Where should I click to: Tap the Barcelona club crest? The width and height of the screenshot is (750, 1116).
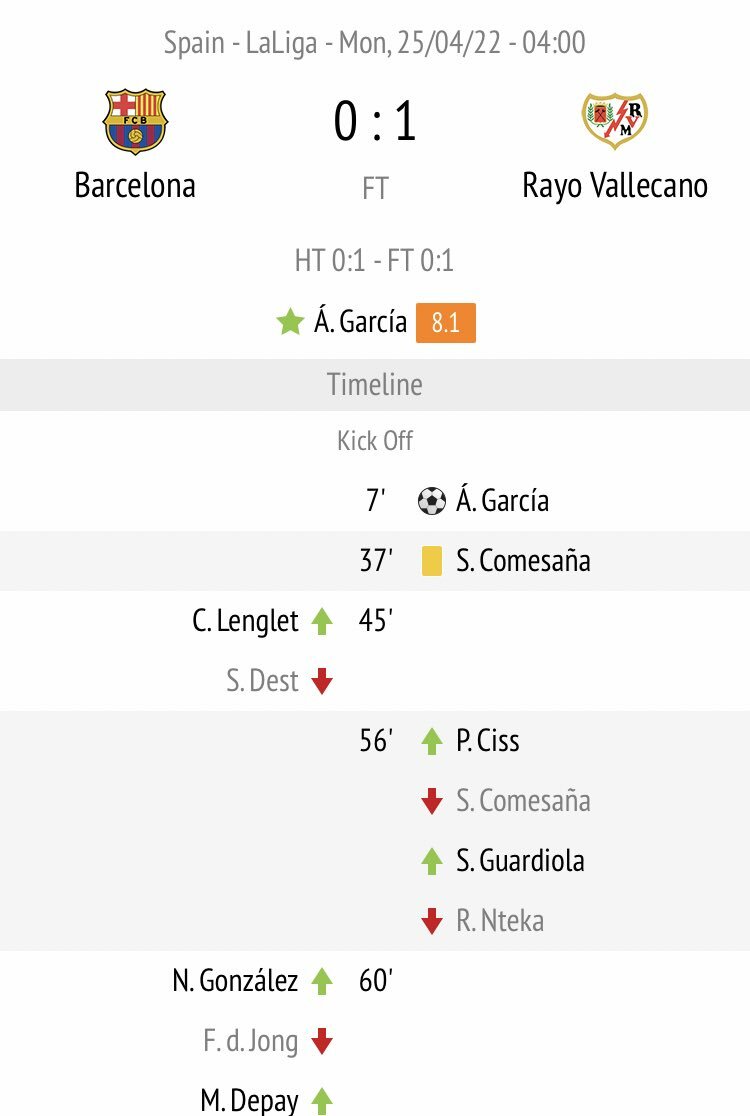pyautogui.click(x=135, y=122)
